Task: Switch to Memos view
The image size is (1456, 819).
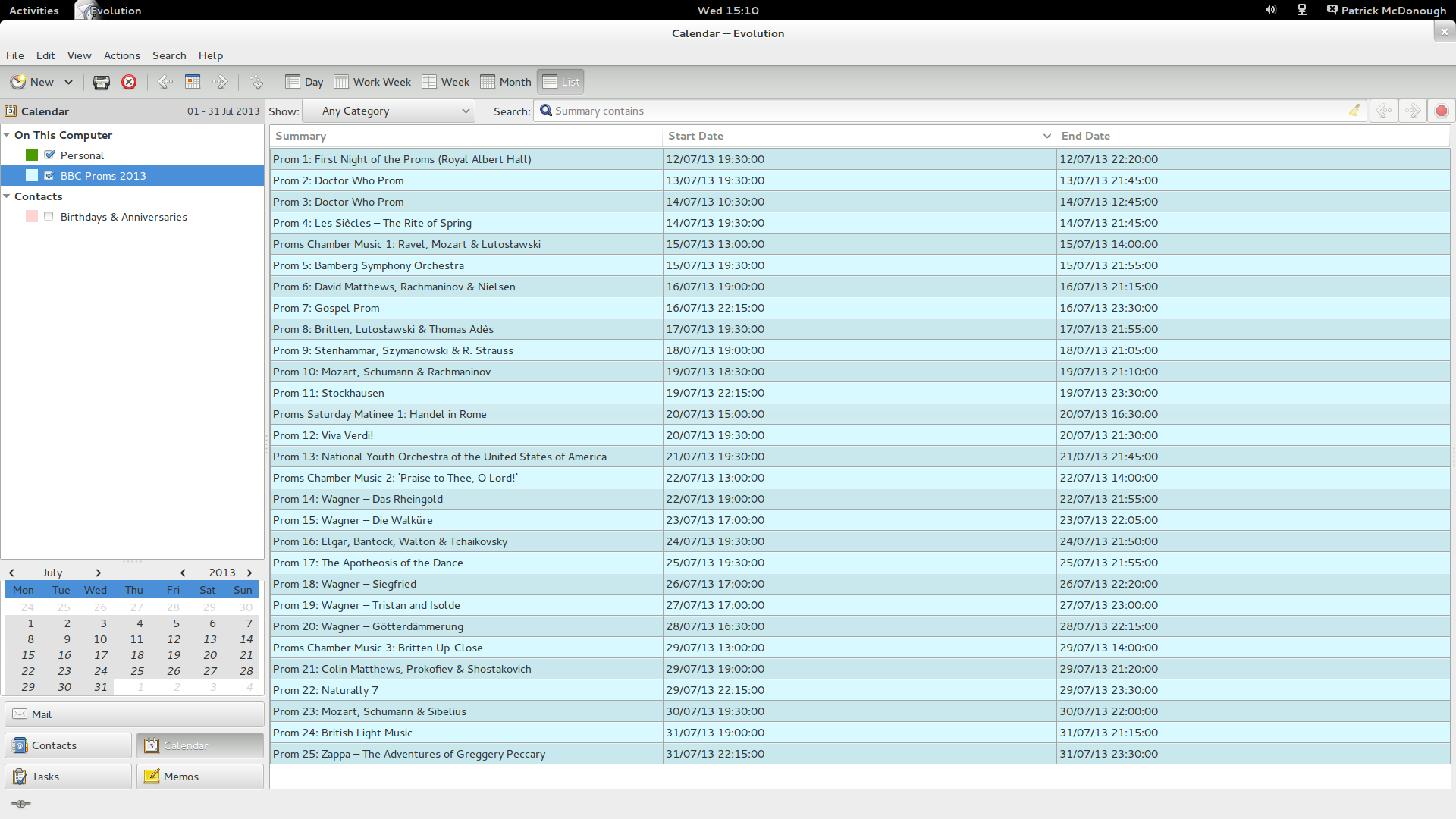Action: coord(200,777)
